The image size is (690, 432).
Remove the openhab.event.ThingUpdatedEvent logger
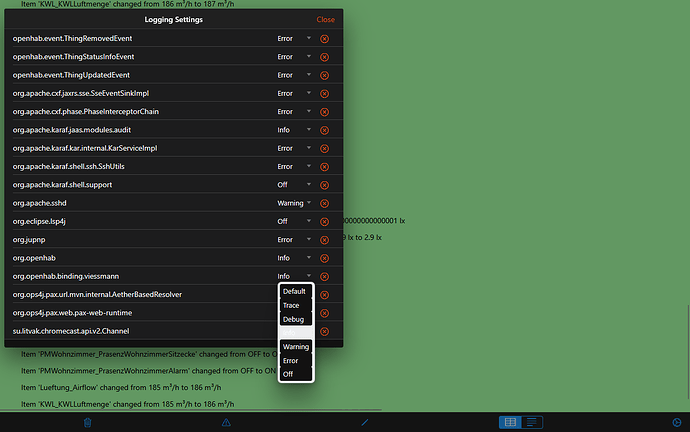(324, 75)
